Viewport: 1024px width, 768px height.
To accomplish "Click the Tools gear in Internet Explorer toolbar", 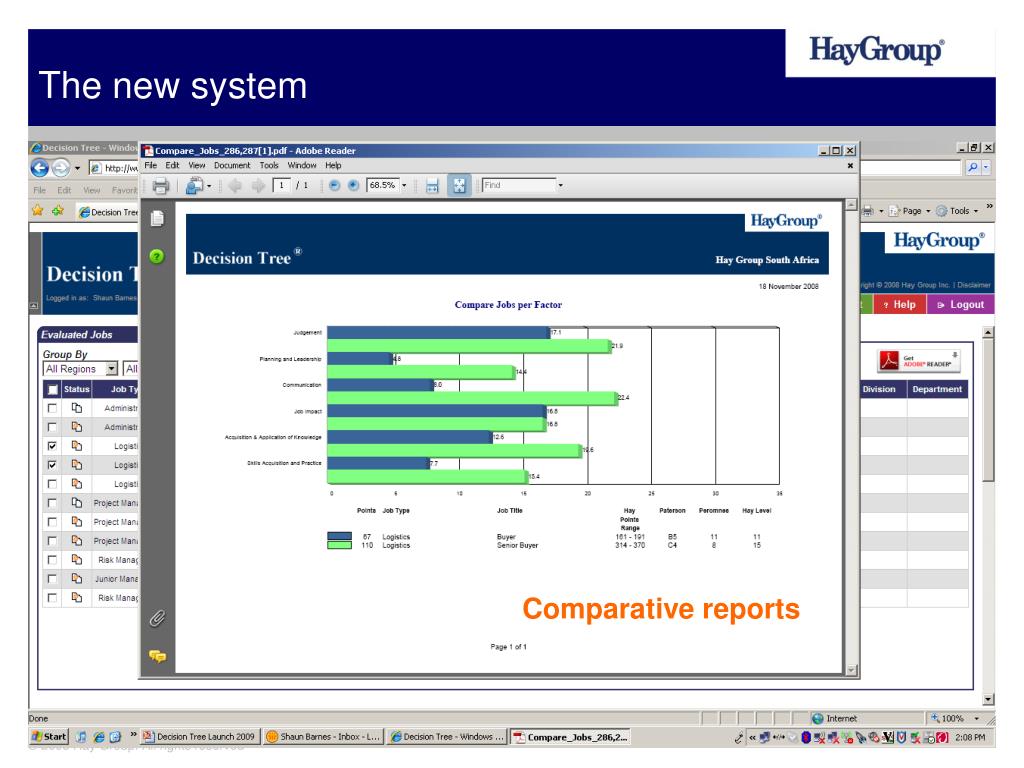I will tap(942, 211).
